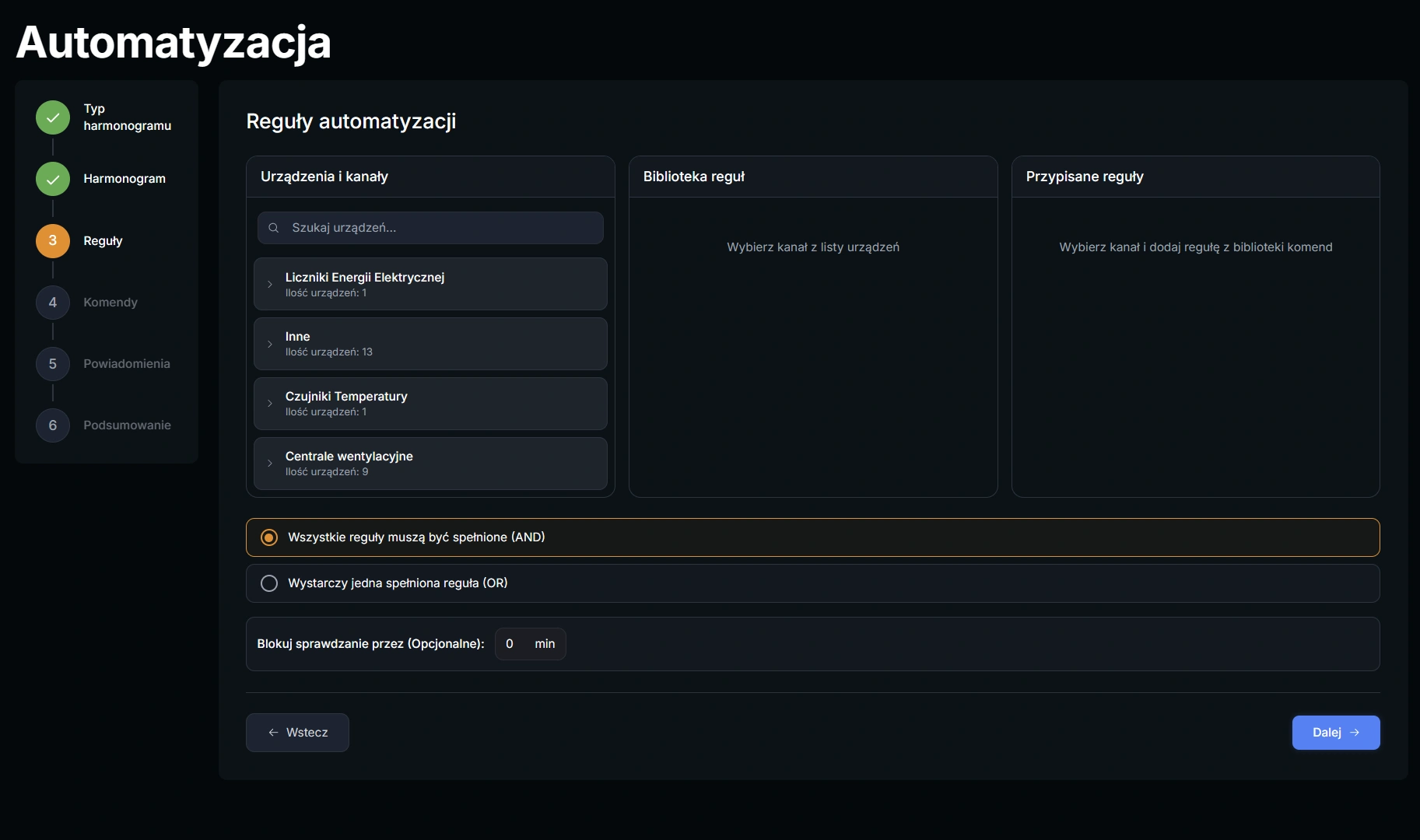1420x840 pixels.
Task: Click the green checkmark for Harmonogram step
Action: pyautogui.click(x=53, y=179)
